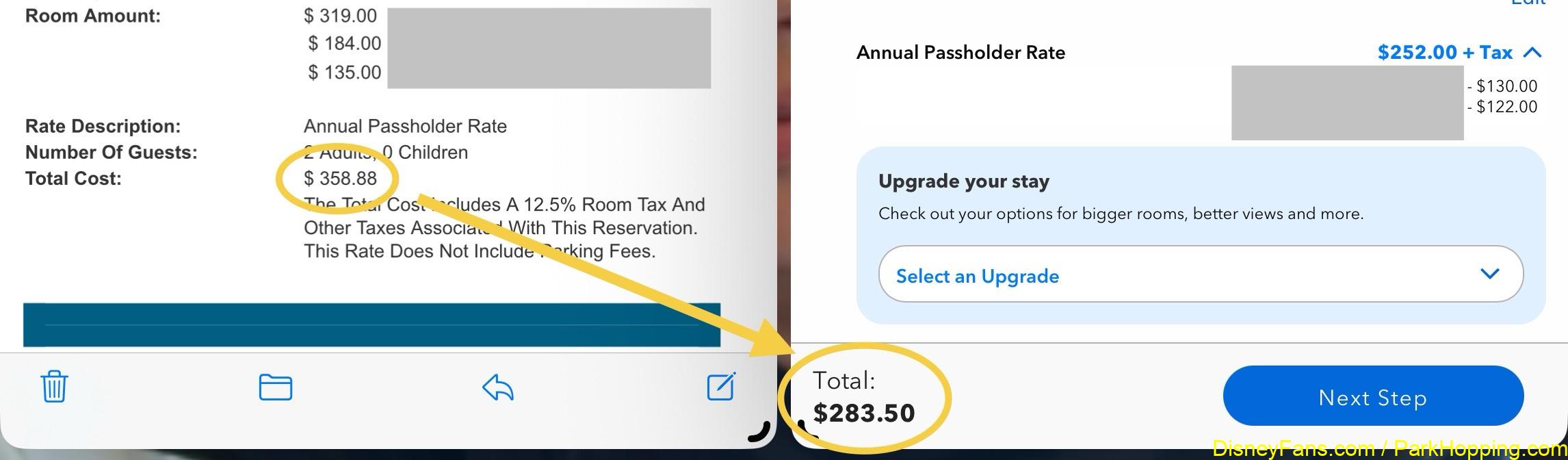Select the Total $283.50 amount
1568x460 pixels.
click(863, 413)
